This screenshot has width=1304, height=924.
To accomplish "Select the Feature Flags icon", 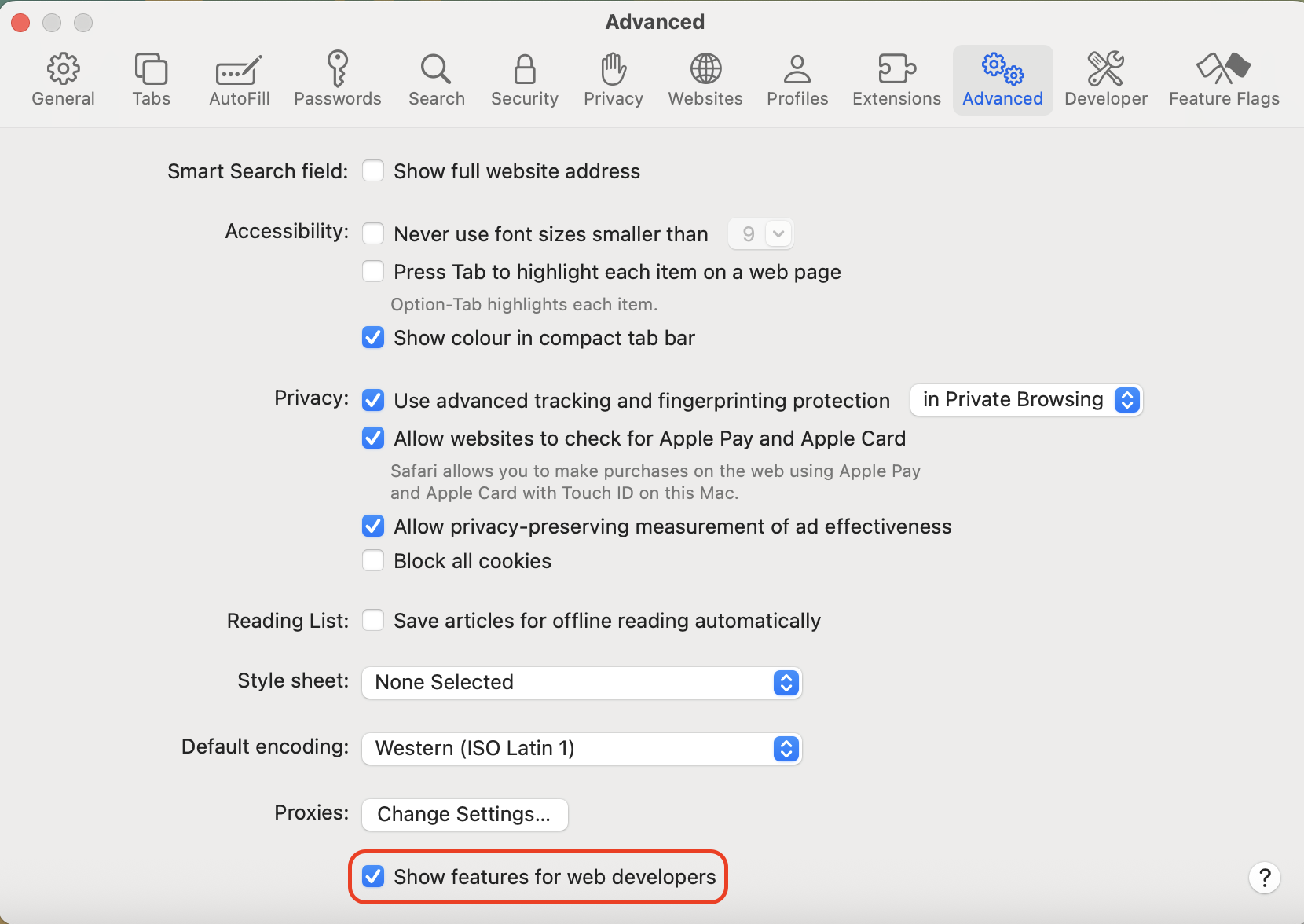I will point(1222,79).
